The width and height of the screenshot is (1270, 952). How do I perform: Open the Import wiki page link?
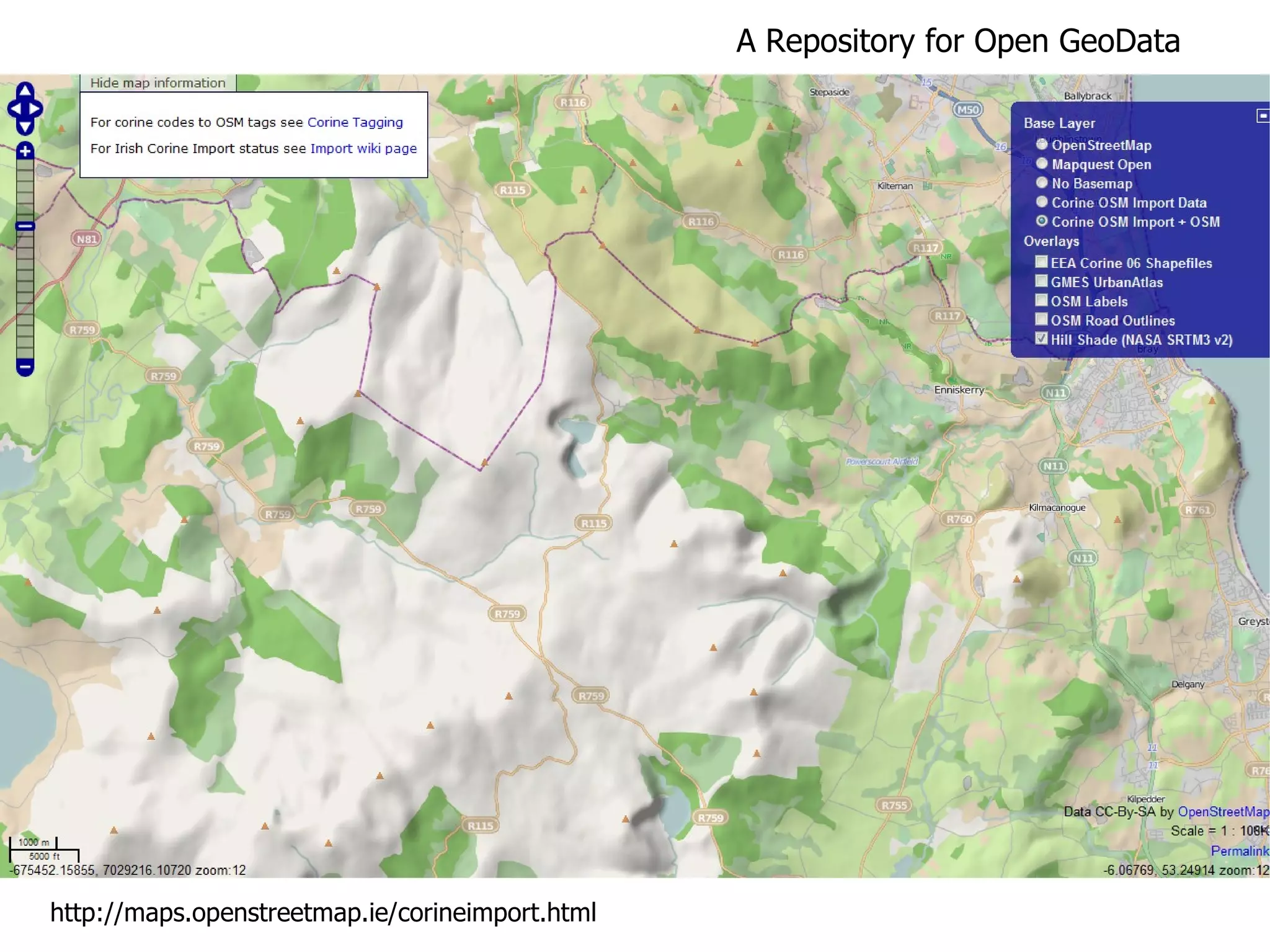363,148
